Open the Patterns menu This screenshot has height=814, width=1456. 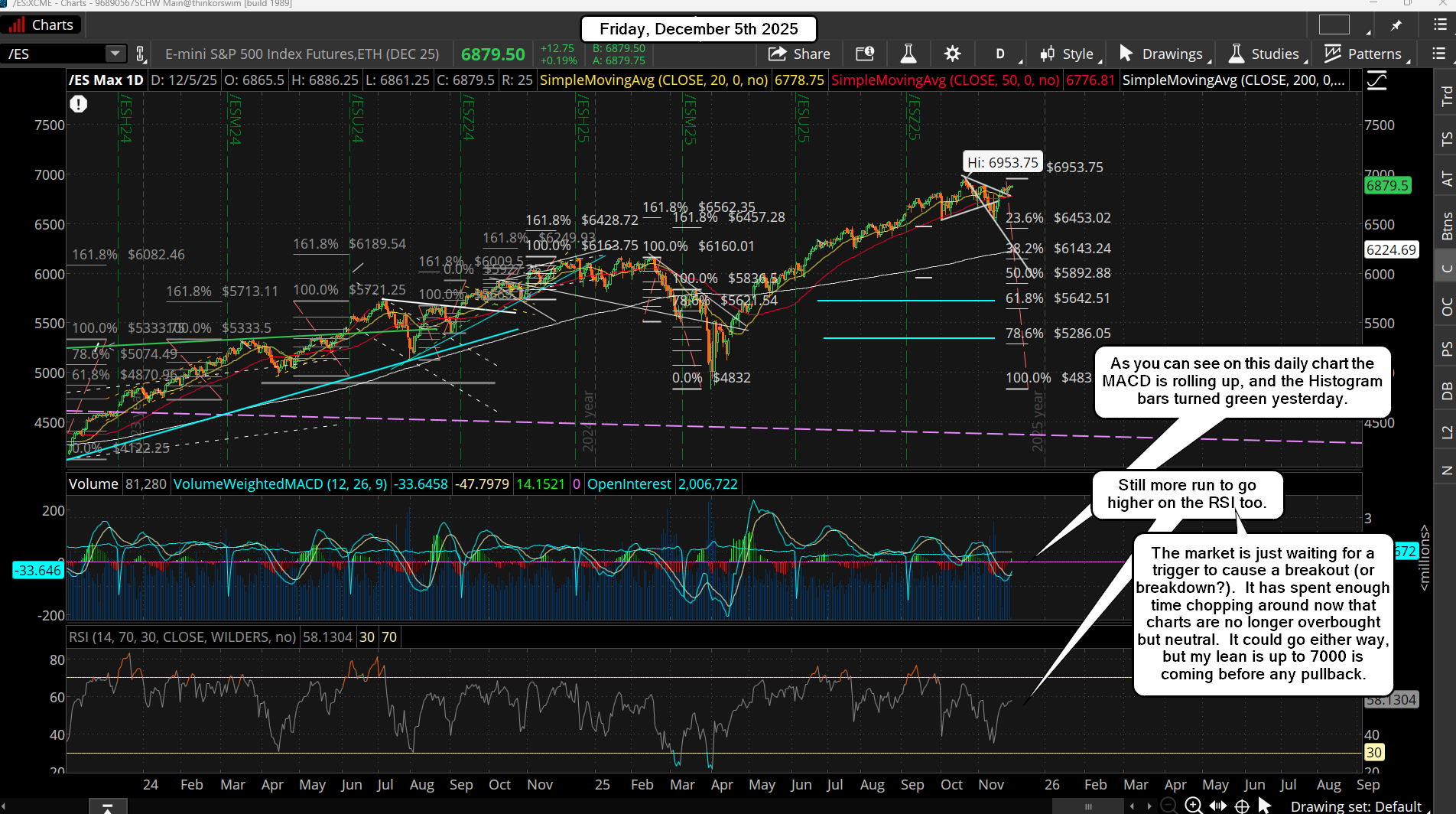tap(1365, 54)
